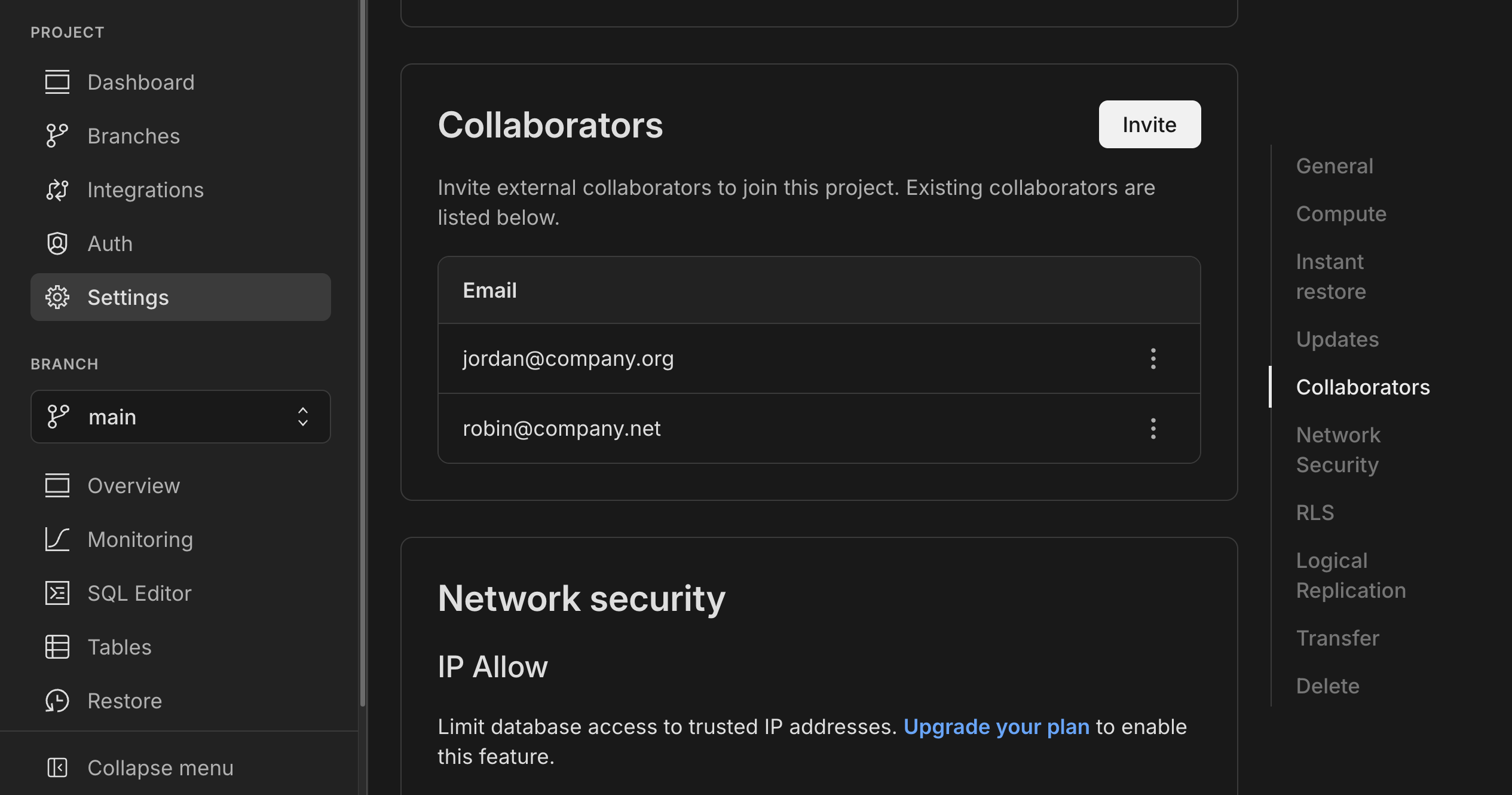1512x795 pixels.
Task: Open options menu for robin@company.net
Action: coord(1153,428)
